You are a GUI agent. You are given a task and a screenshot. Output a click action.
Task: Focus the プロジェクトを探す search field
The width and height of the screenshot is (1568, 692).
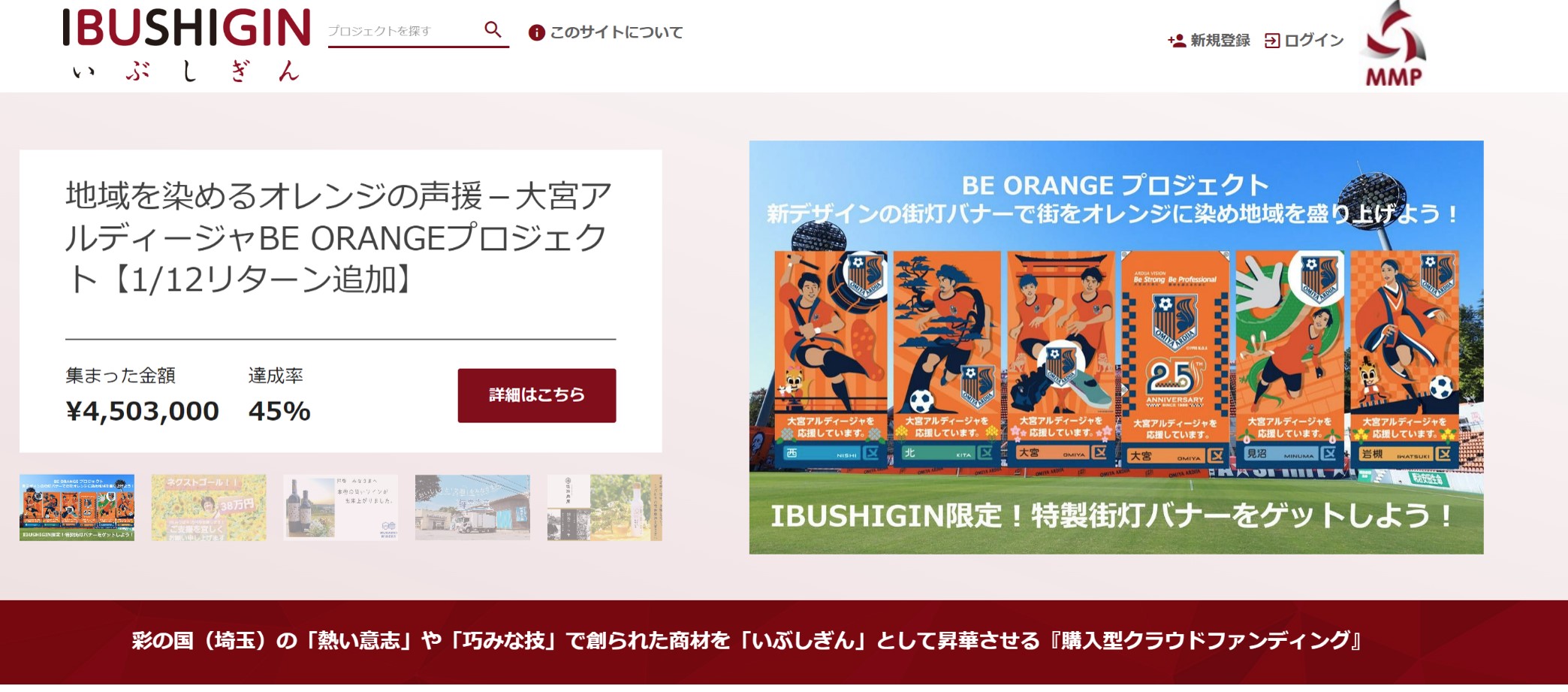pos(404,31)
